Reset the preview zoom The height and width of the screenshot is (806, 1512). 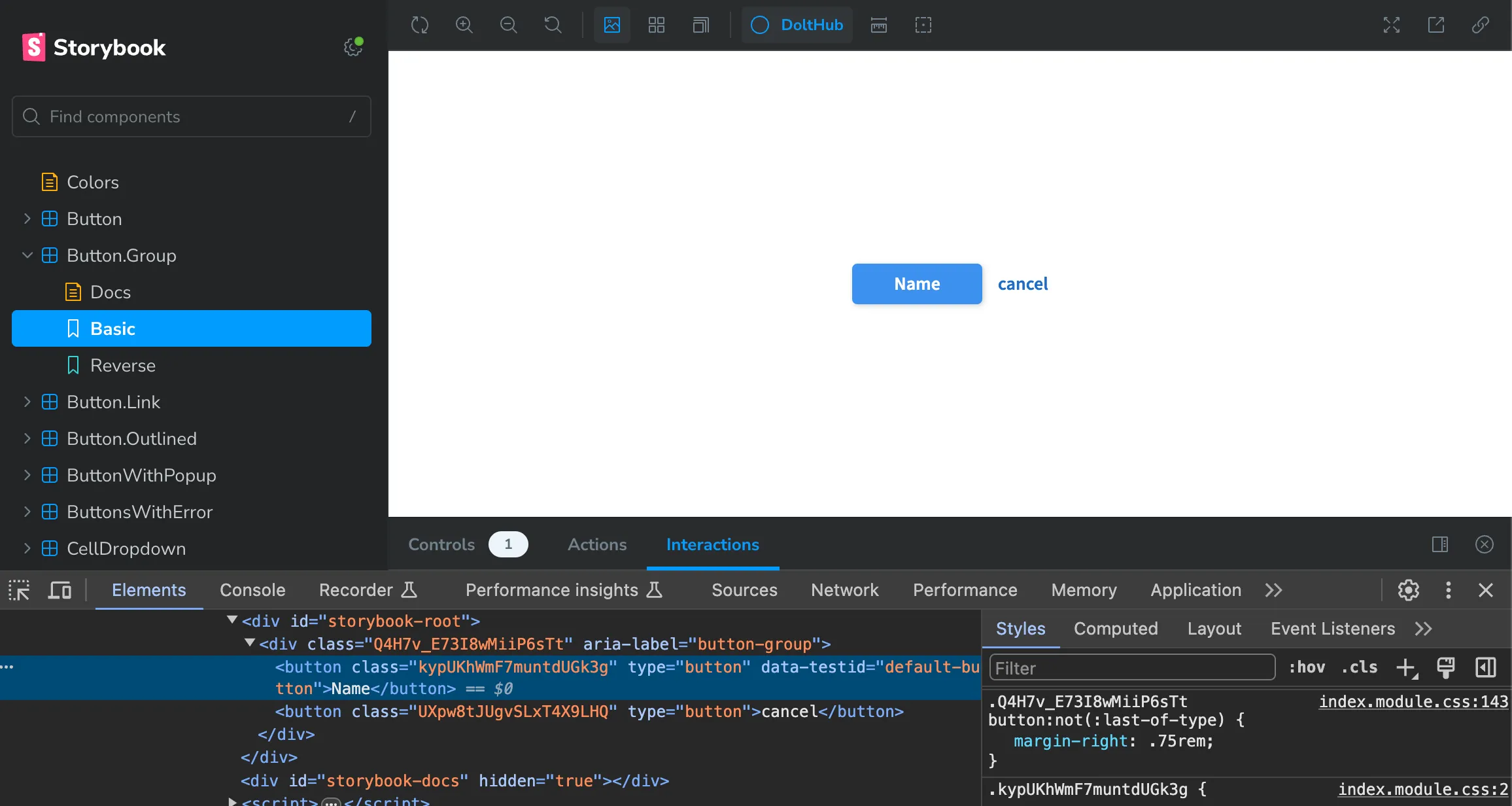pos(553,25)
